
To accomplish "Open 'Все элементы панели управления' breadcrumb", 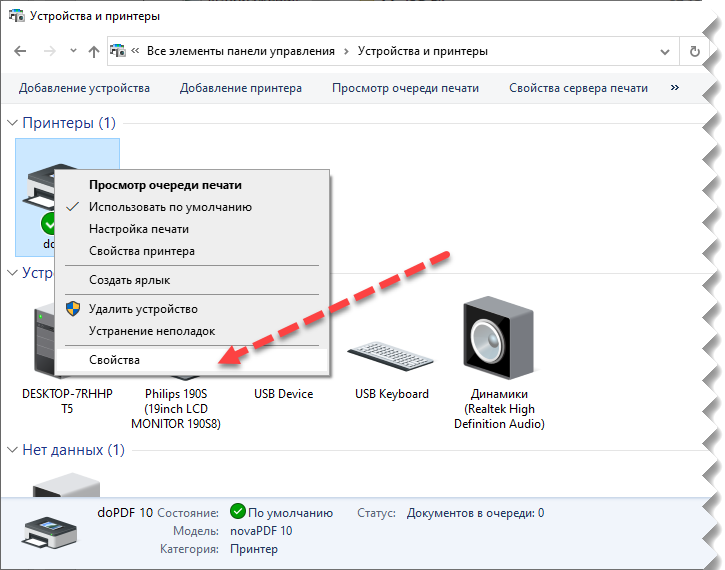I will click(x=240, y=51).
